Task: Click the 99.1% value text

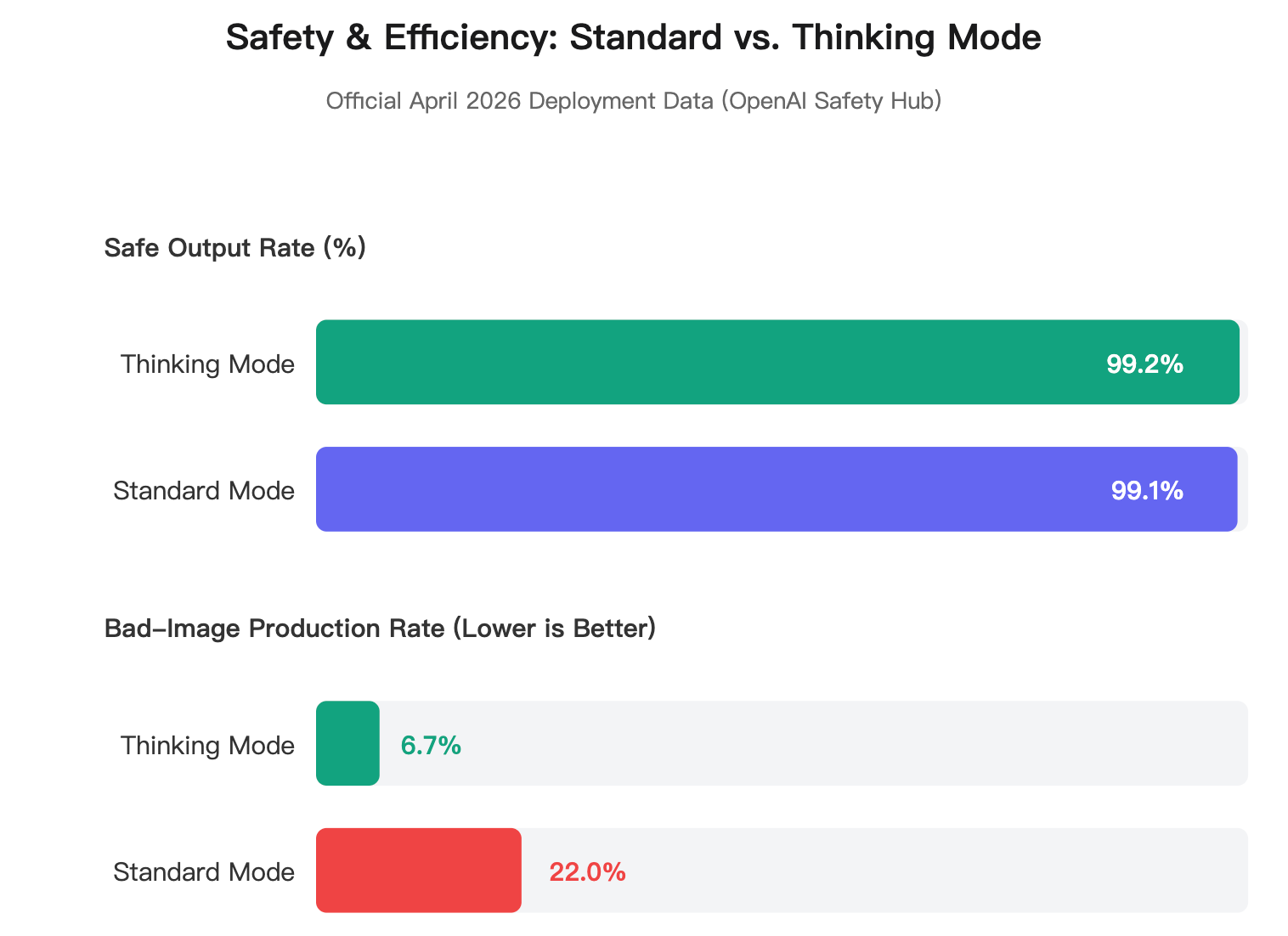Action: pos(1146,491)
